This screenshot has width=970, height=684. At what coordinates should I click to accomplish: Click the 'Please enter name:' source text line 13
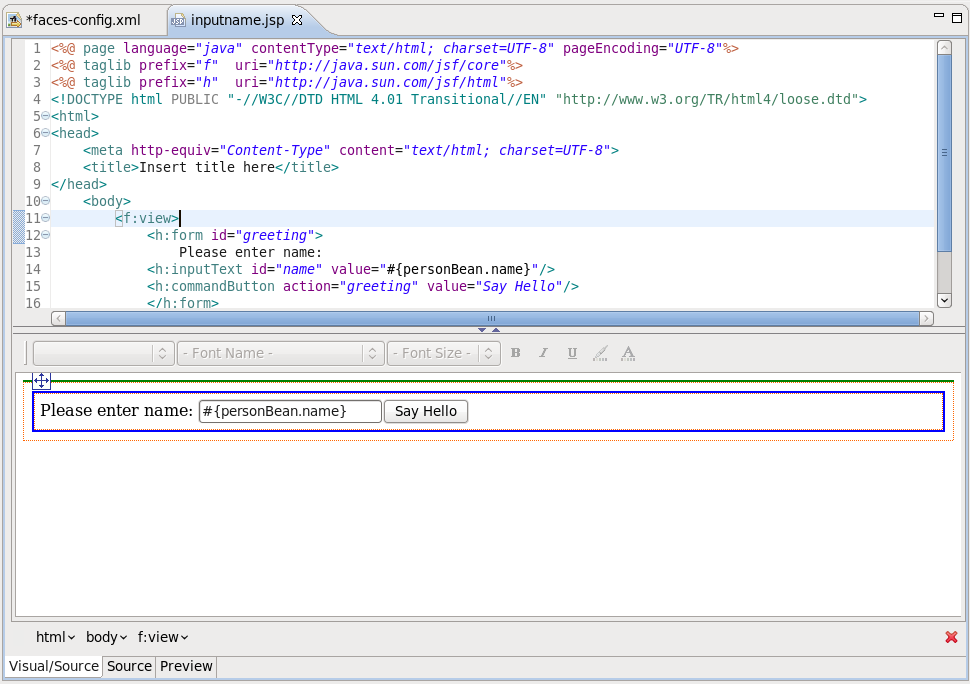pos(251,252)
